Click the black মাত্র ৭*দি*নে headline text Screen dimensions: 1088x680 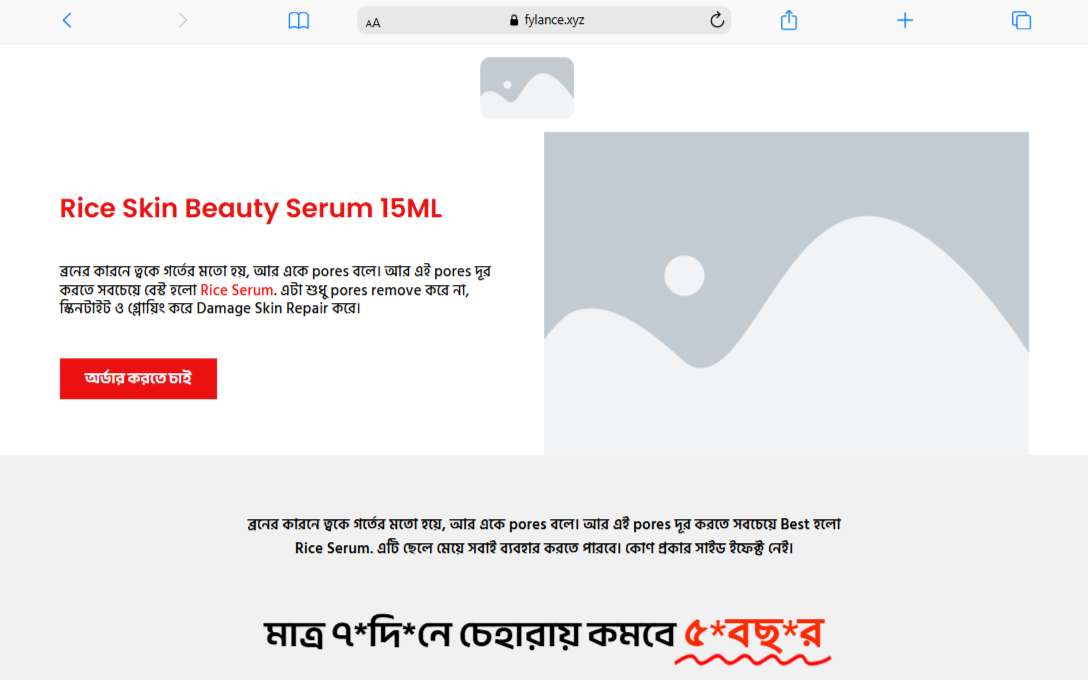[470, 634]
